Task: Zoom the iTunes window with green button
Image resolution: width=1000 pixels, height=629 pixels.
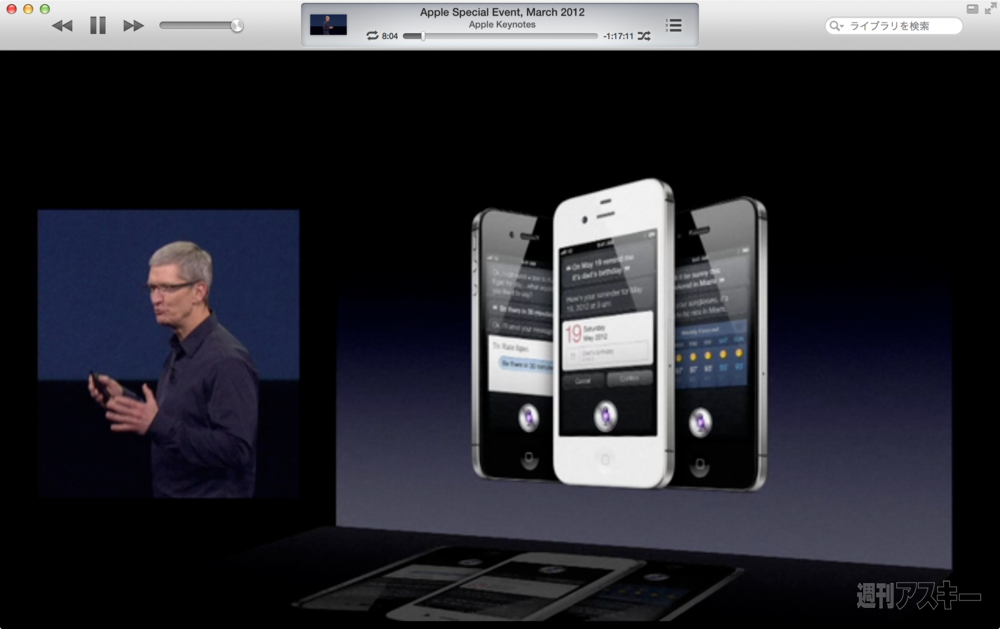Action: pyautogui.click(x=45, y=9)
